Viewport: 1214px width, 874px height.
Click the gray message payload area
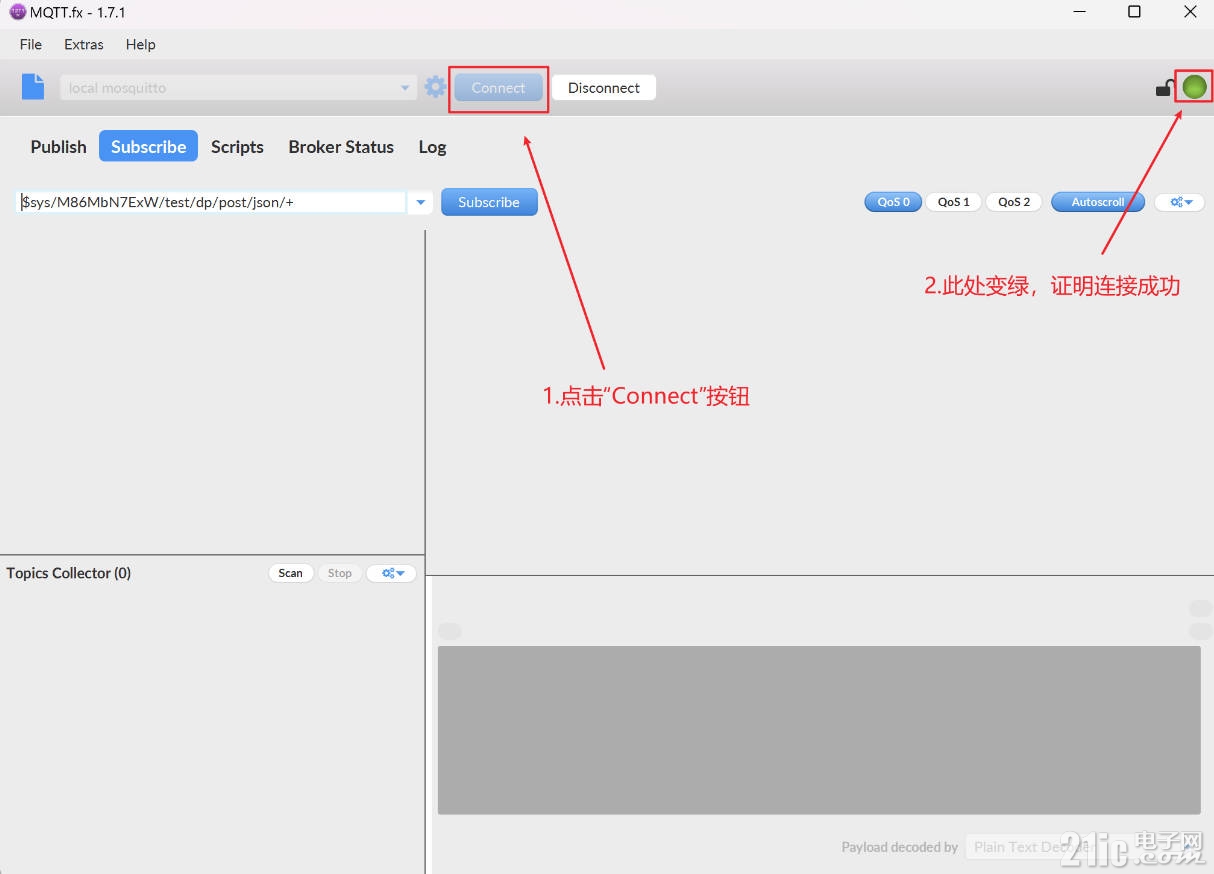point(819,730)
